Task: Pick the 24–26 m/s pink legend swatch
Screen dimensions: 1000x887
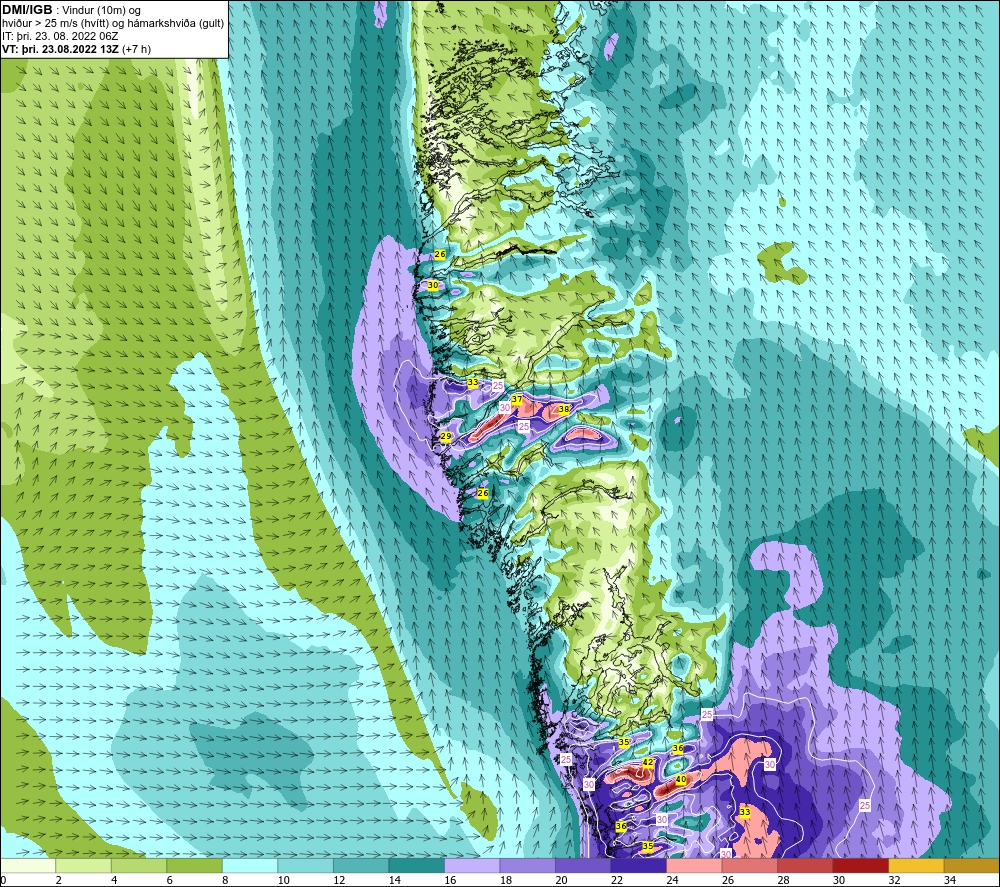Action: (x=694, y=865)
